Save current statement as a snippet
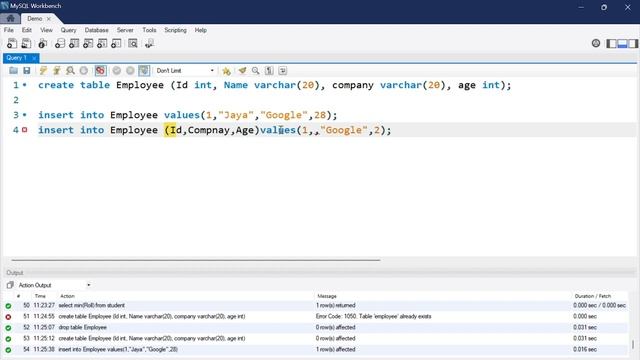The image size is (640, 360). point(226,71)
